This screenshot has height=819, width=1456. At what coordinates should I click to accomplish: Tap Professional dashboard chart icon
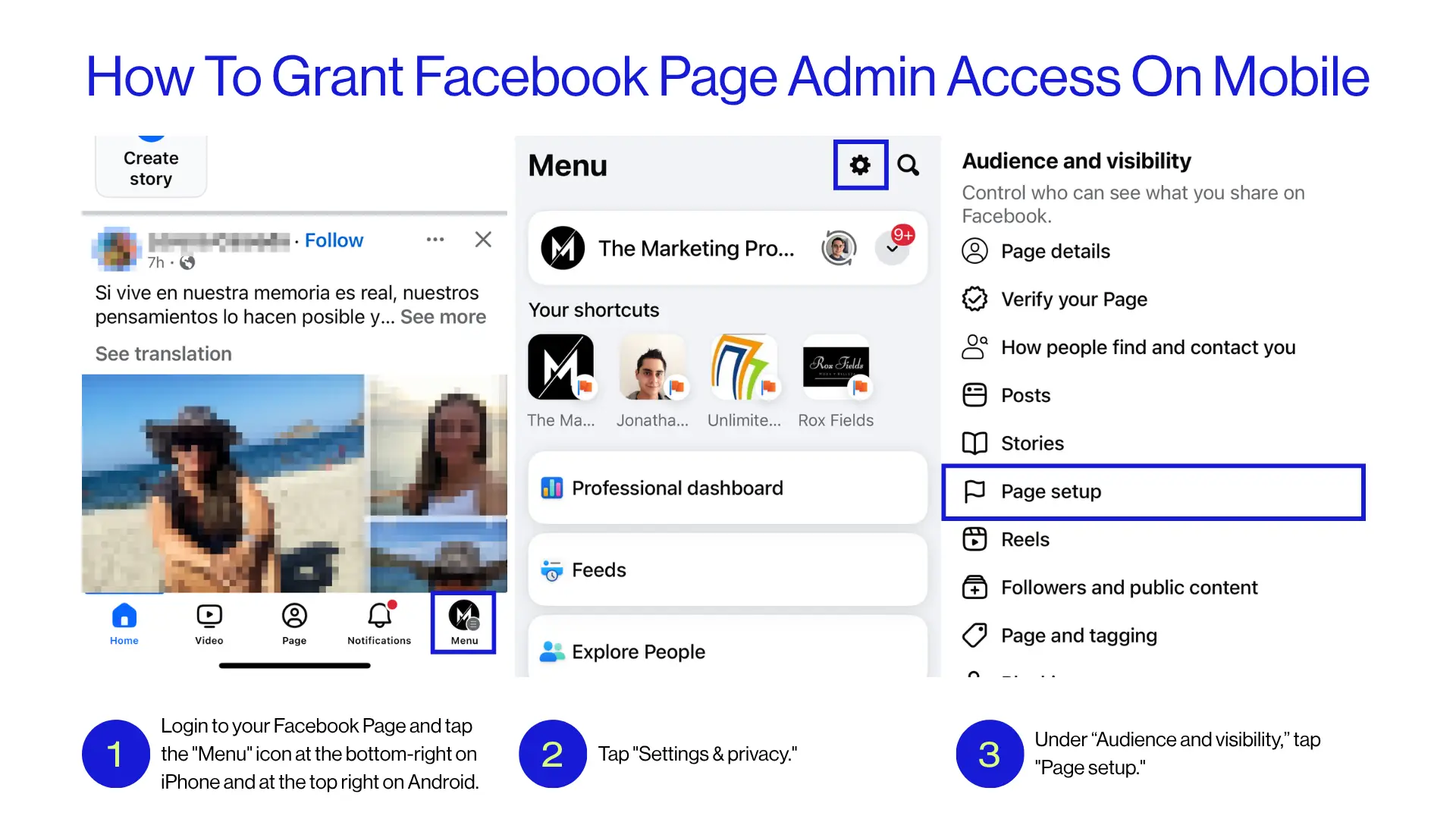coord(552,488)
